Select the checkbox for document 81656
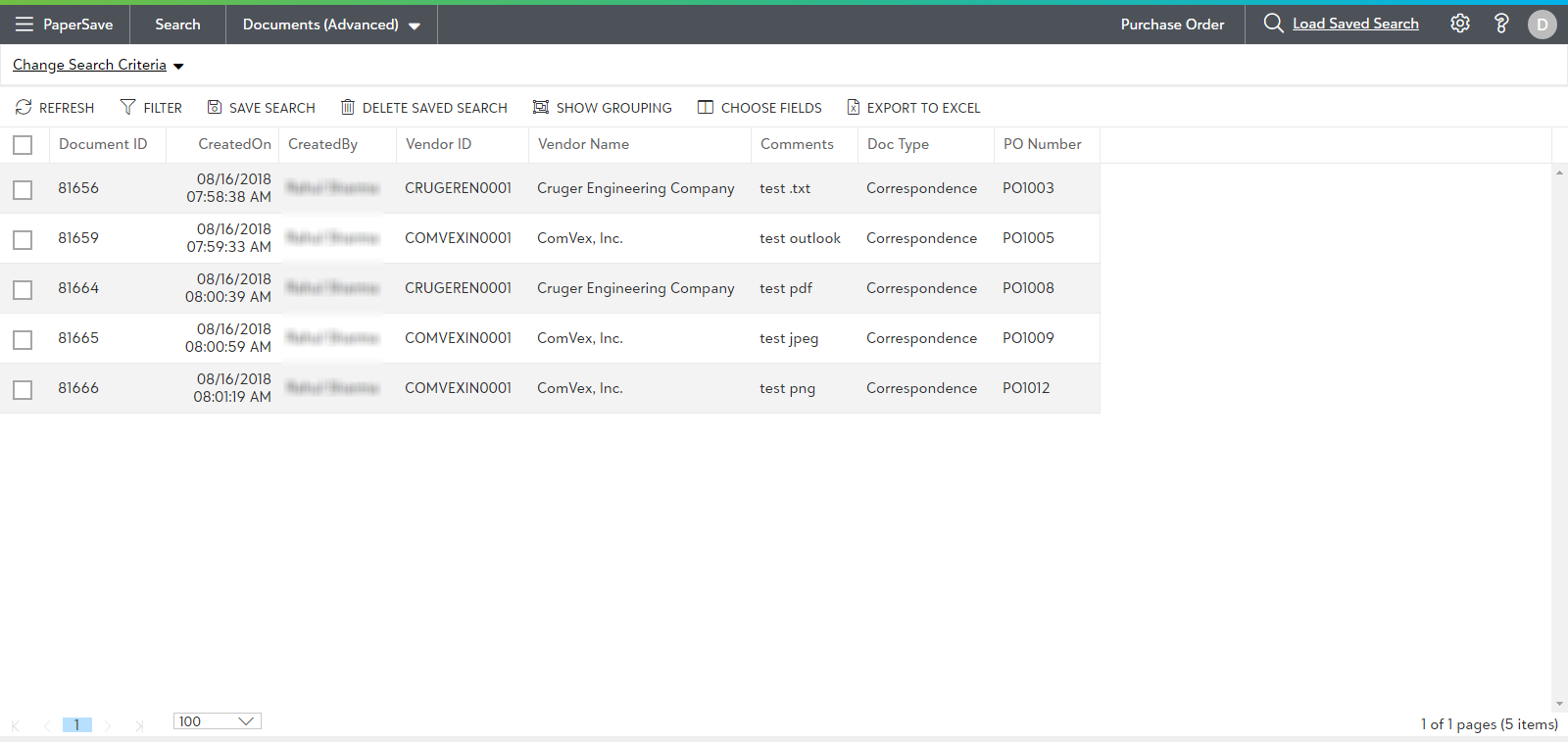 pos(23,189)
